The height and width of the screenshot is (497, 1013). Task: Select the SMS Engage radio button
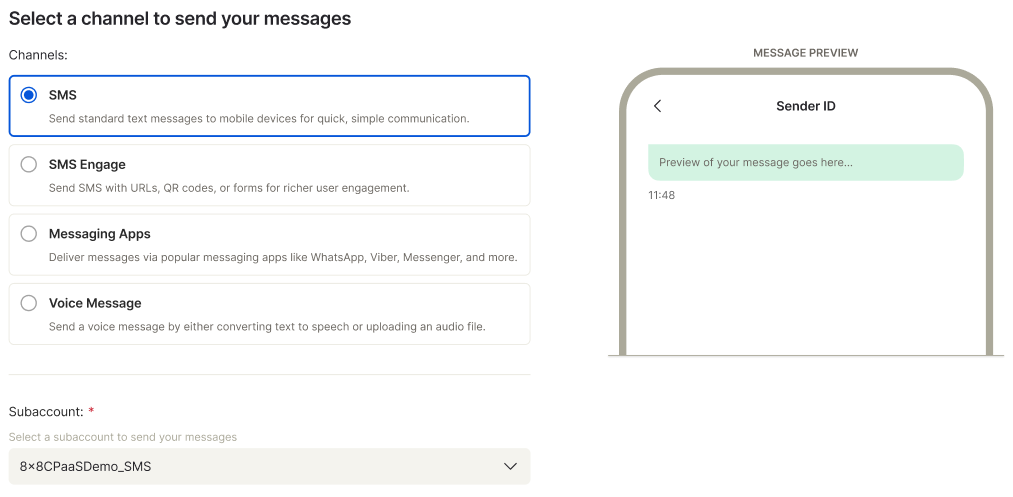tap(29, 164)
